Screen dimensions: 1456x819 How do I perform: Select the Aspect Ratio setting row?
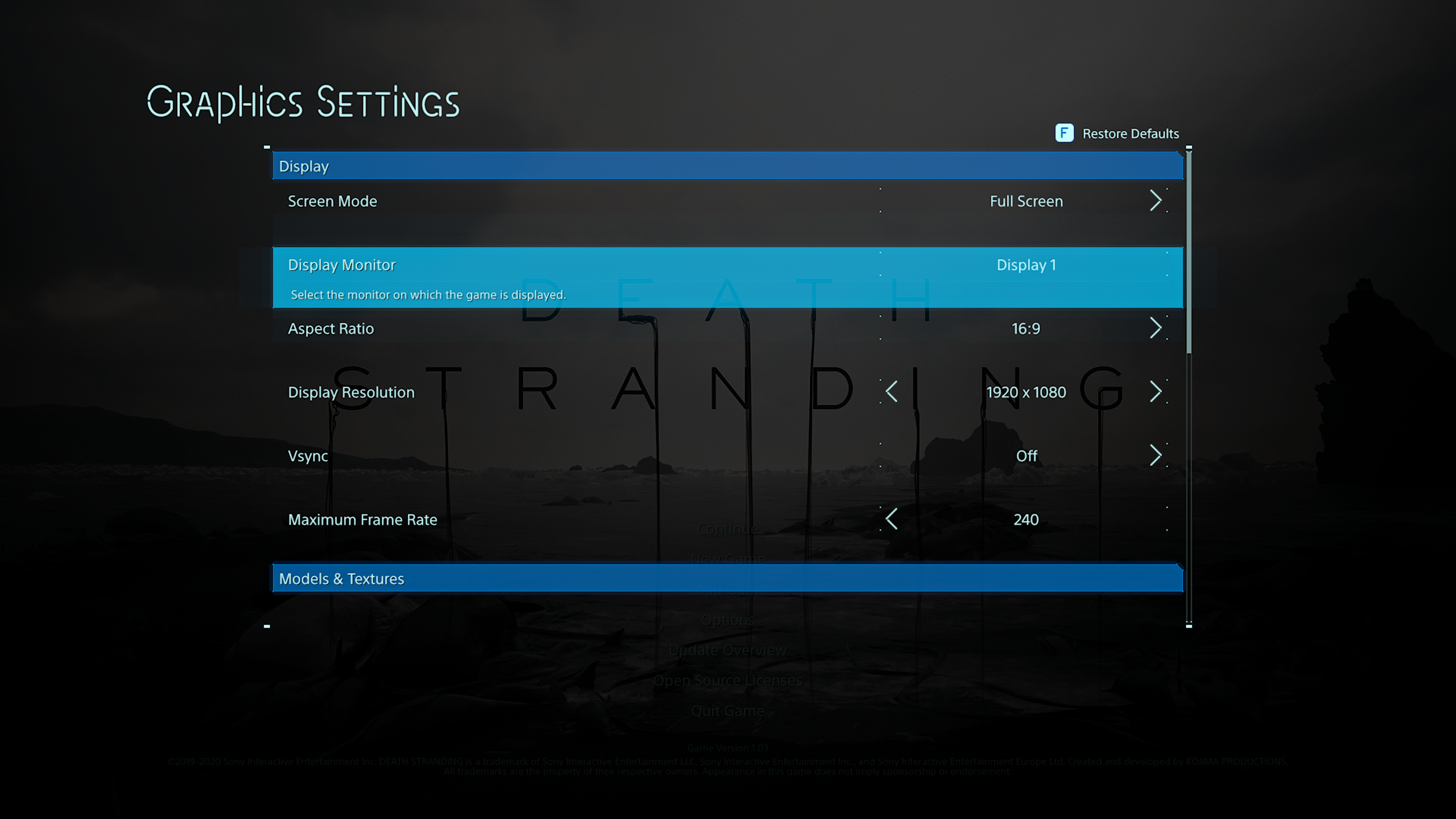point(331,329)
